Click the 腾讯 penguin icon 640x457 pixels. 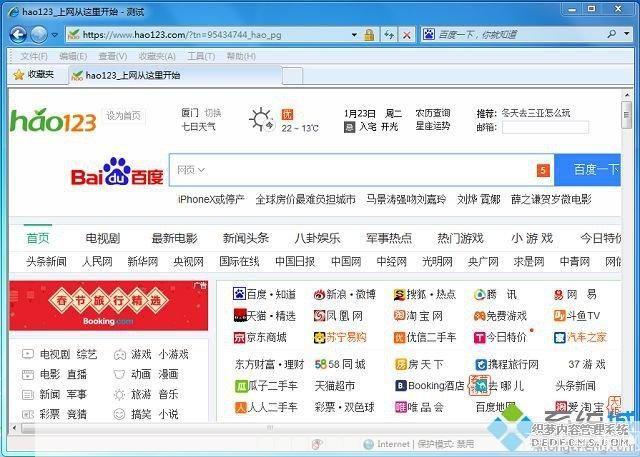pos(480,294)
